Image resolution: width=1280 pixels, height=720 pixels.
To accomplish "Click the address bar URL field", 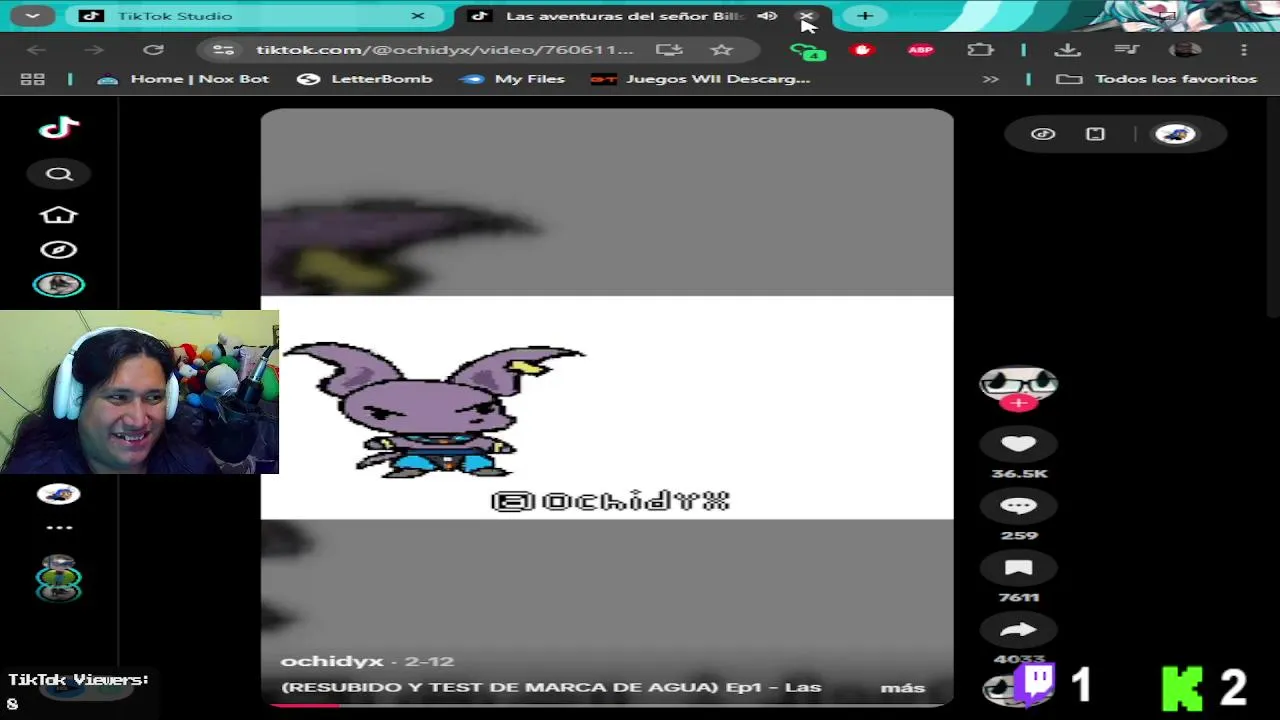I will click(444, 50).
